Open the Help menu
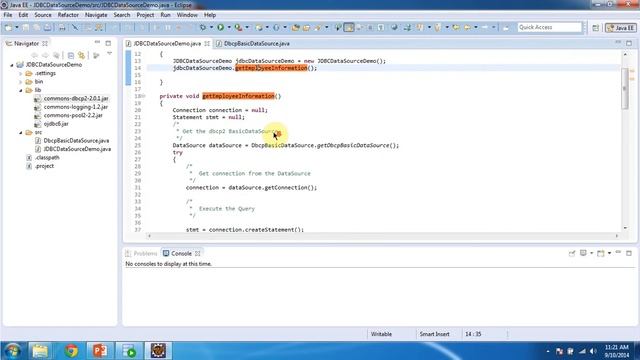The height and width of the screenshot is (360, 640). [210, 15]
